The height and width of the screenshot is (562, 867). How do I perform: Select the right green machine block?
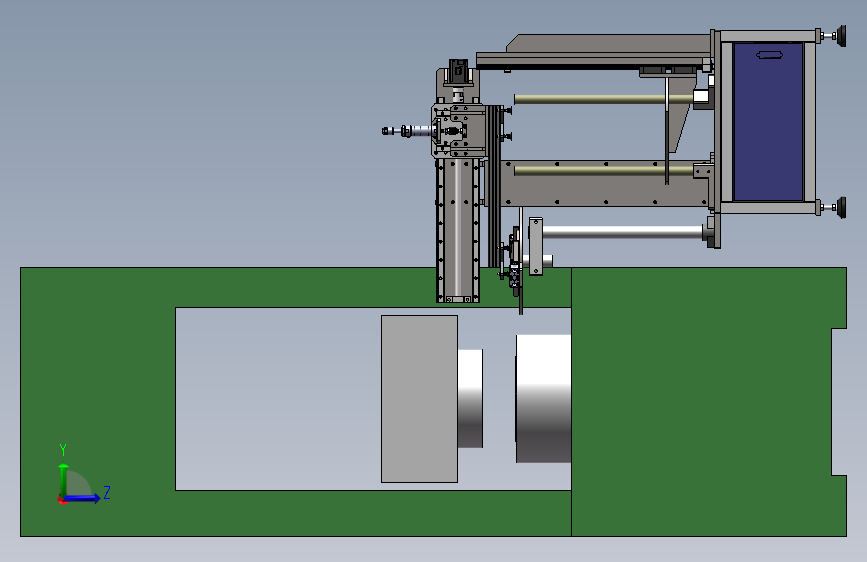pyautogui.click(x=709, y=402)
